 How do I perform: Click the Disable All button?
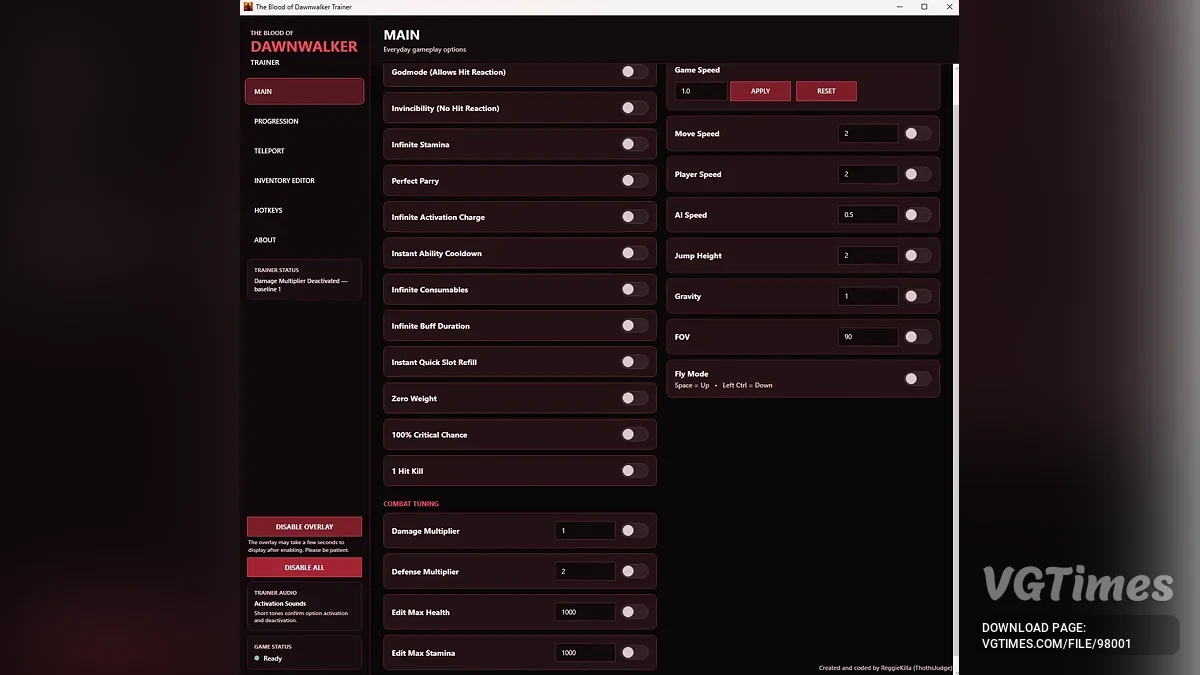304,568
